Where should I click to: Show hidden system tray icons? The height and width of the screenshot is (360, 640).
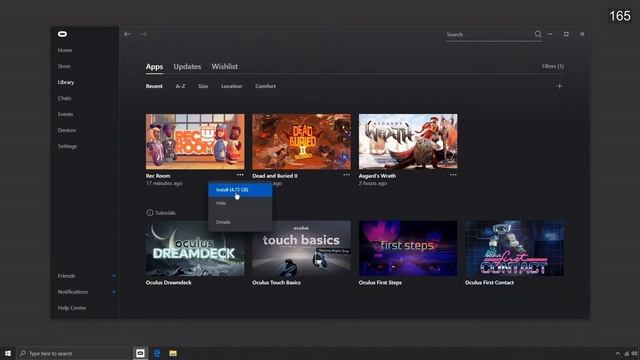pyautogui.click(x=618, y=353)
